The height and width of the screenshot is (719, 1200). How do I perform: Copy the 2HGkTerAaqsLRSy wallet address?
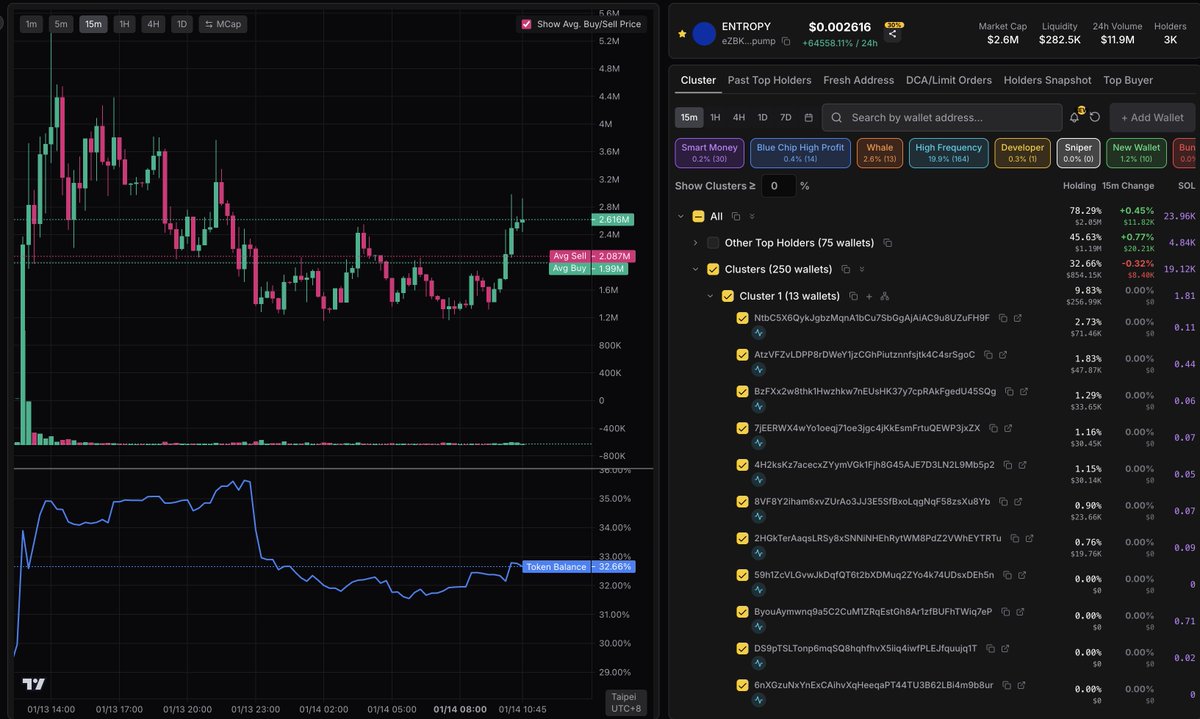tap(1014, 538)
